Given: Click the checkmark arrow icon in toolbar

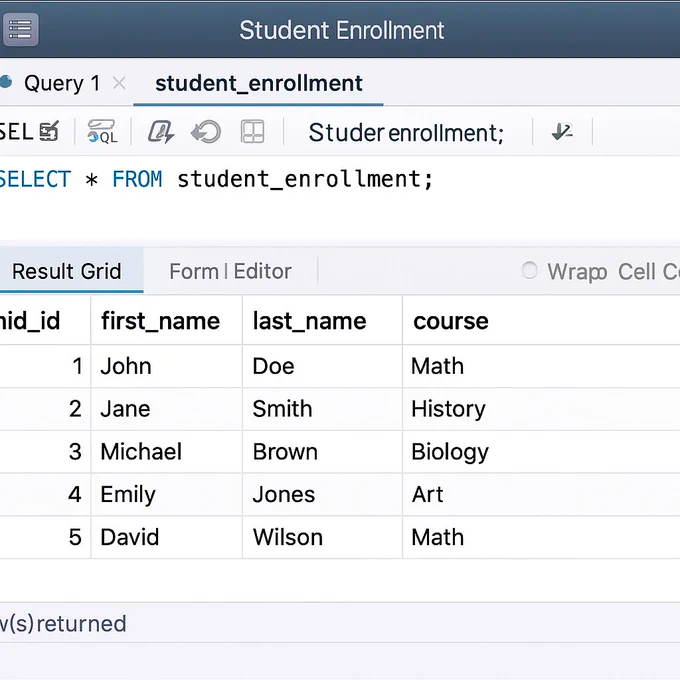Looking at the screenshot, I should click(x=562, y=131).
